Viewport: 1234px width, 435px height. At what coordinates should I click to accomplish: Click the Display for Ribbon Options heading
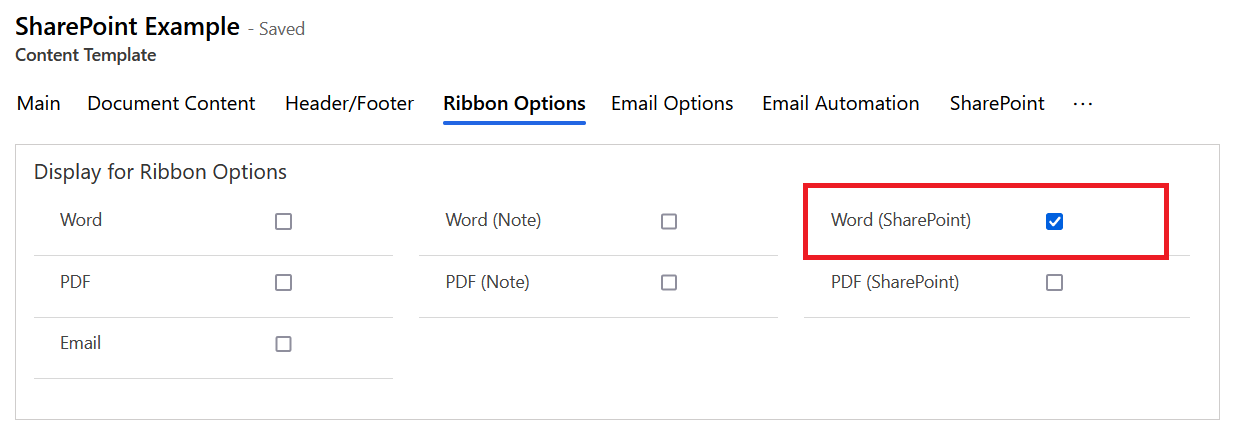tap(160, 172)
